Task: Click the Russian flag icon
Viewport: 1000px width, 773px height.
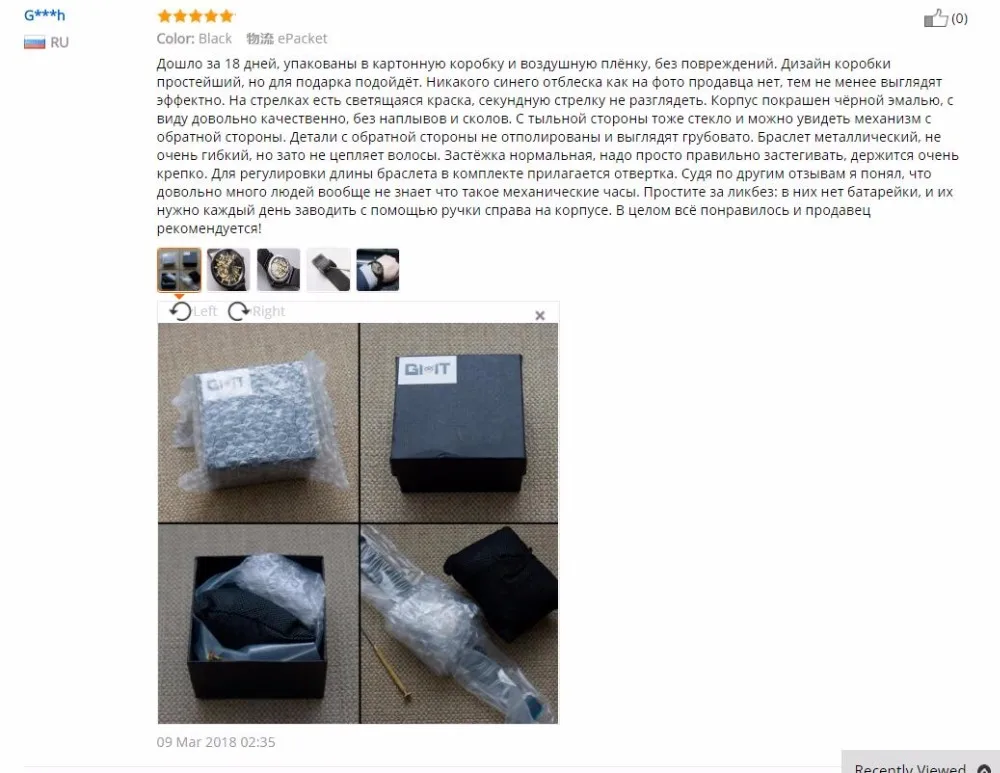Action: pyautogui.click(x=34, y=42)
